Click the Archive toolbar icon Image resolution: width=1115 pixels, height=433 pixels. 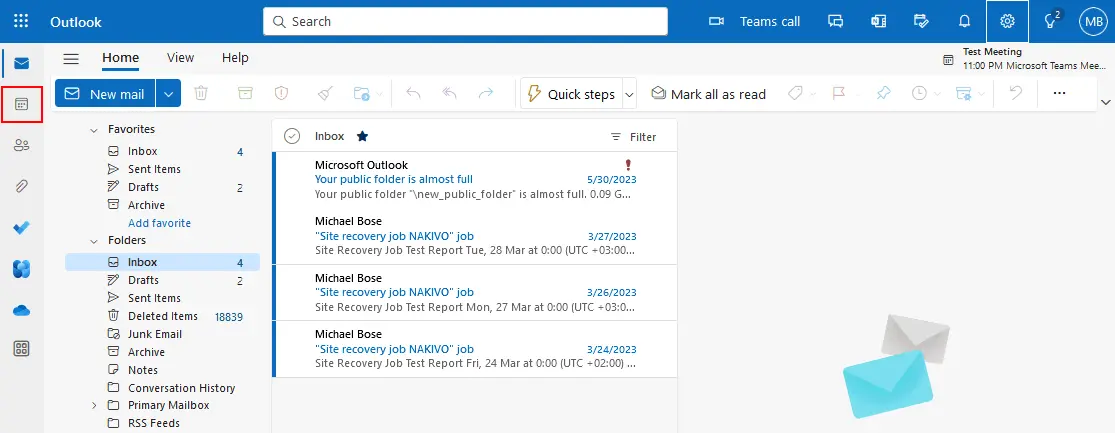(245, 93)
